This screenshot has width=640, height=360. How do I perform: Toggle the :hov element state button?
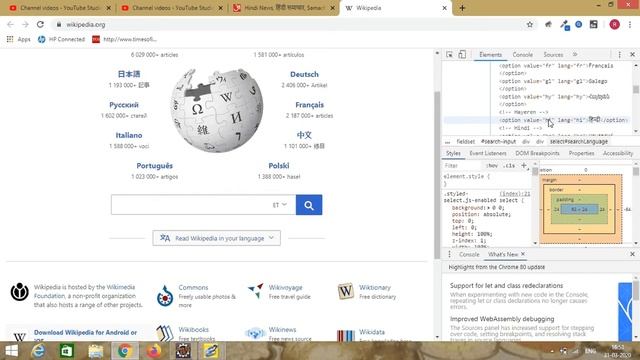tap(492, 166)
